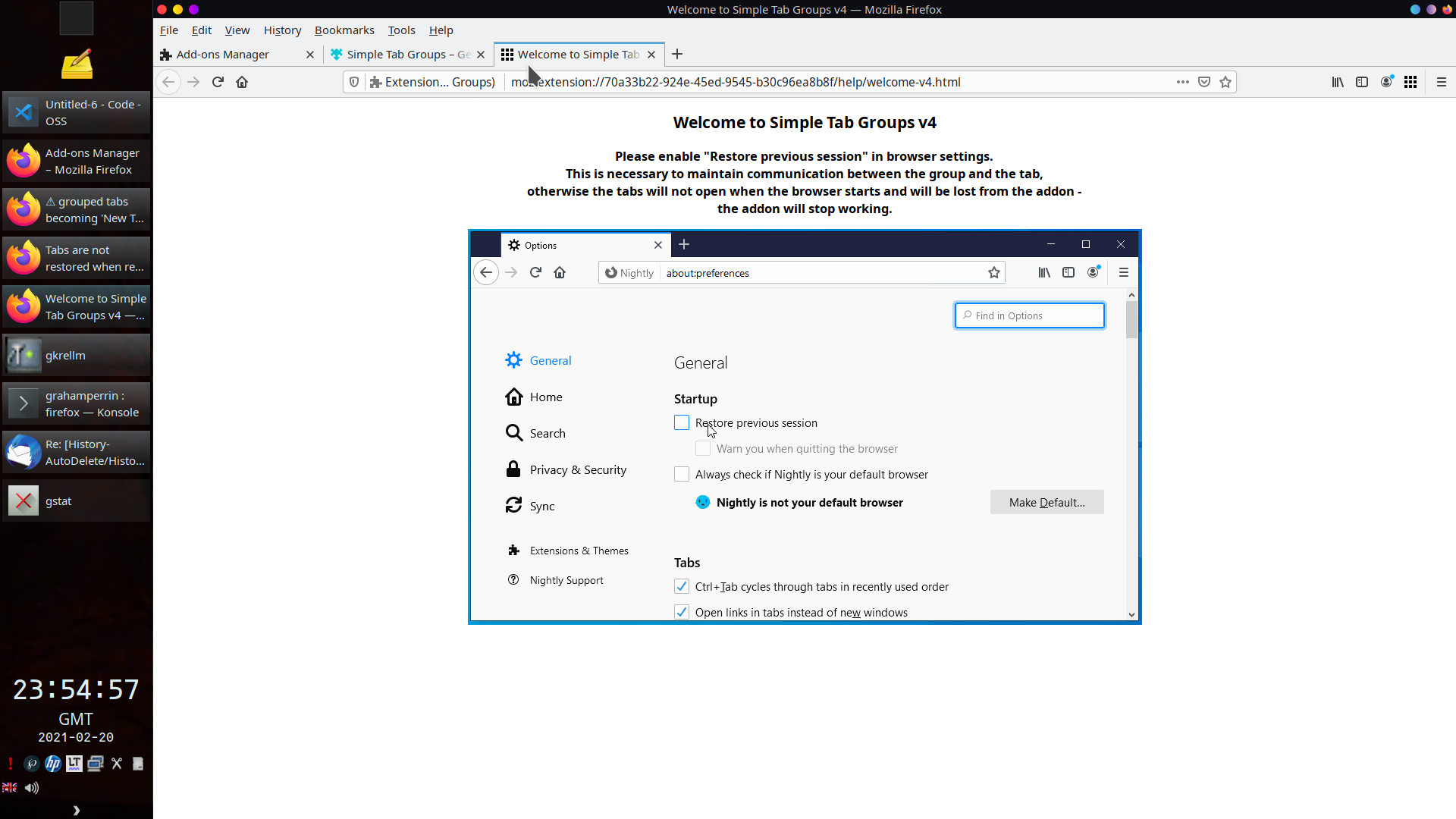The height and width of the screenshot is (819, 1456).
Task: Open the Firefox Account icon
Action: click(x=1386, y=82)
